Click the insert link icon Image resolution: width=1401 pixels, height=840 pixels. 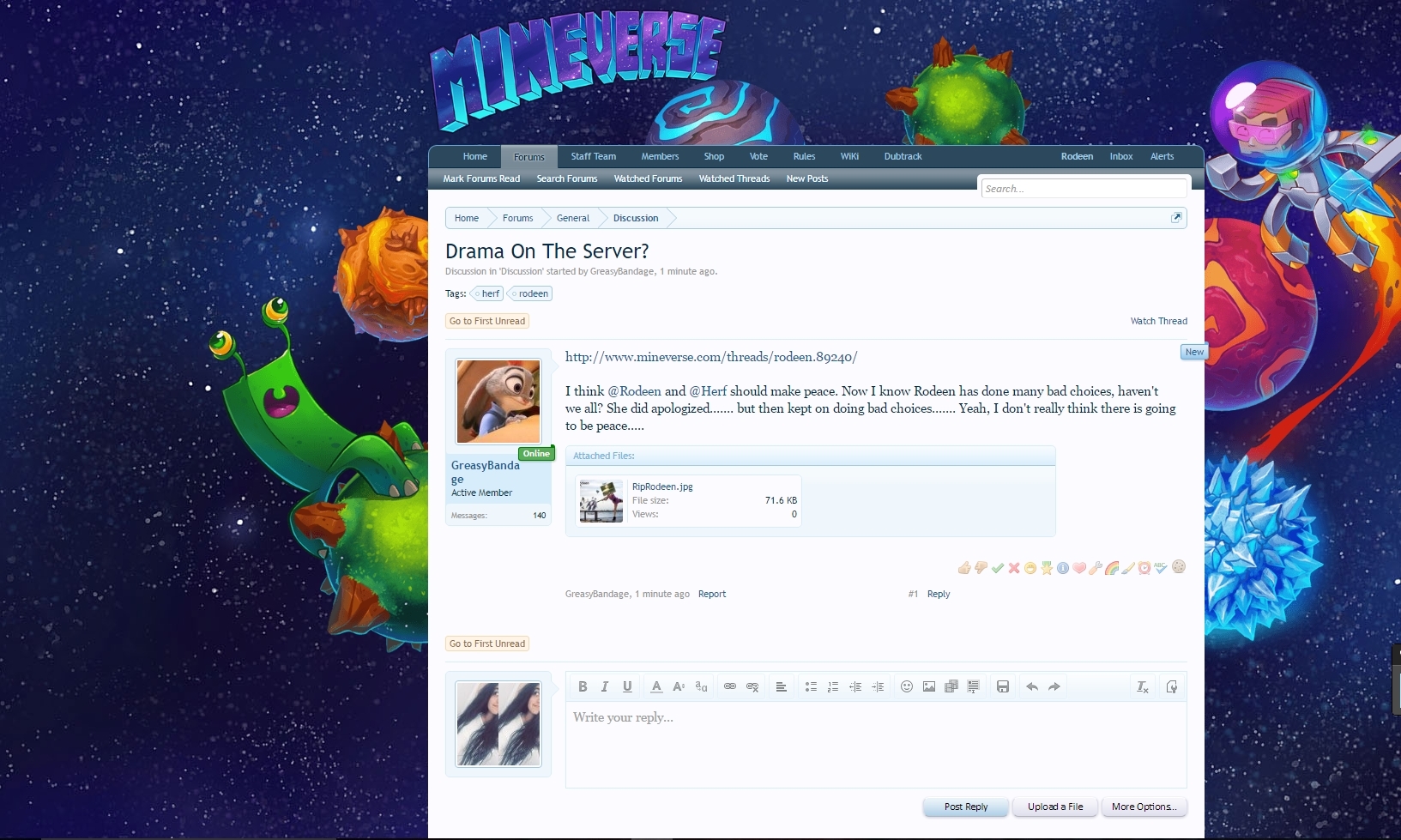(x=730, y=686)
